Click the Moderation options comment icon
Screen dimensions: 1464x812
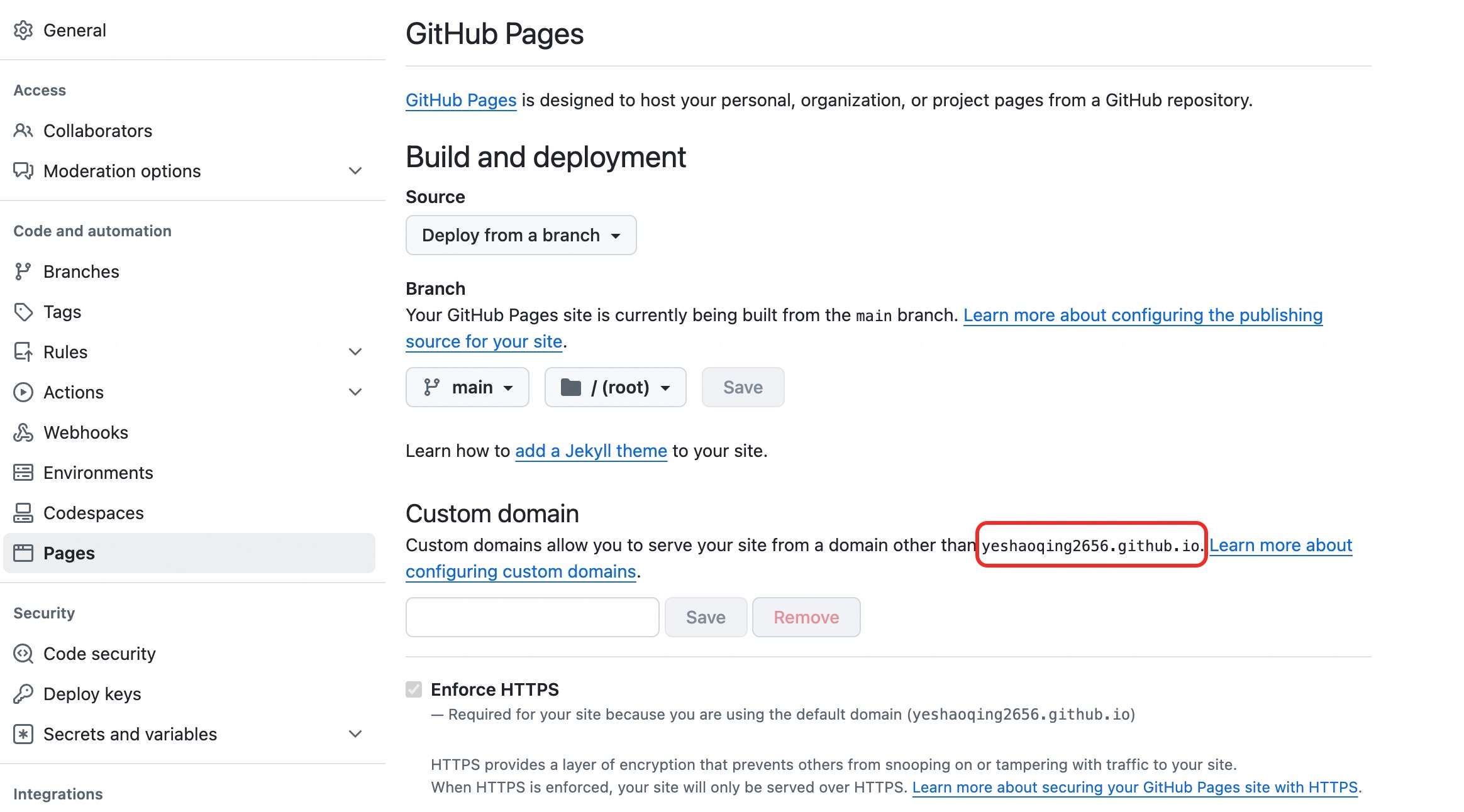23,171
